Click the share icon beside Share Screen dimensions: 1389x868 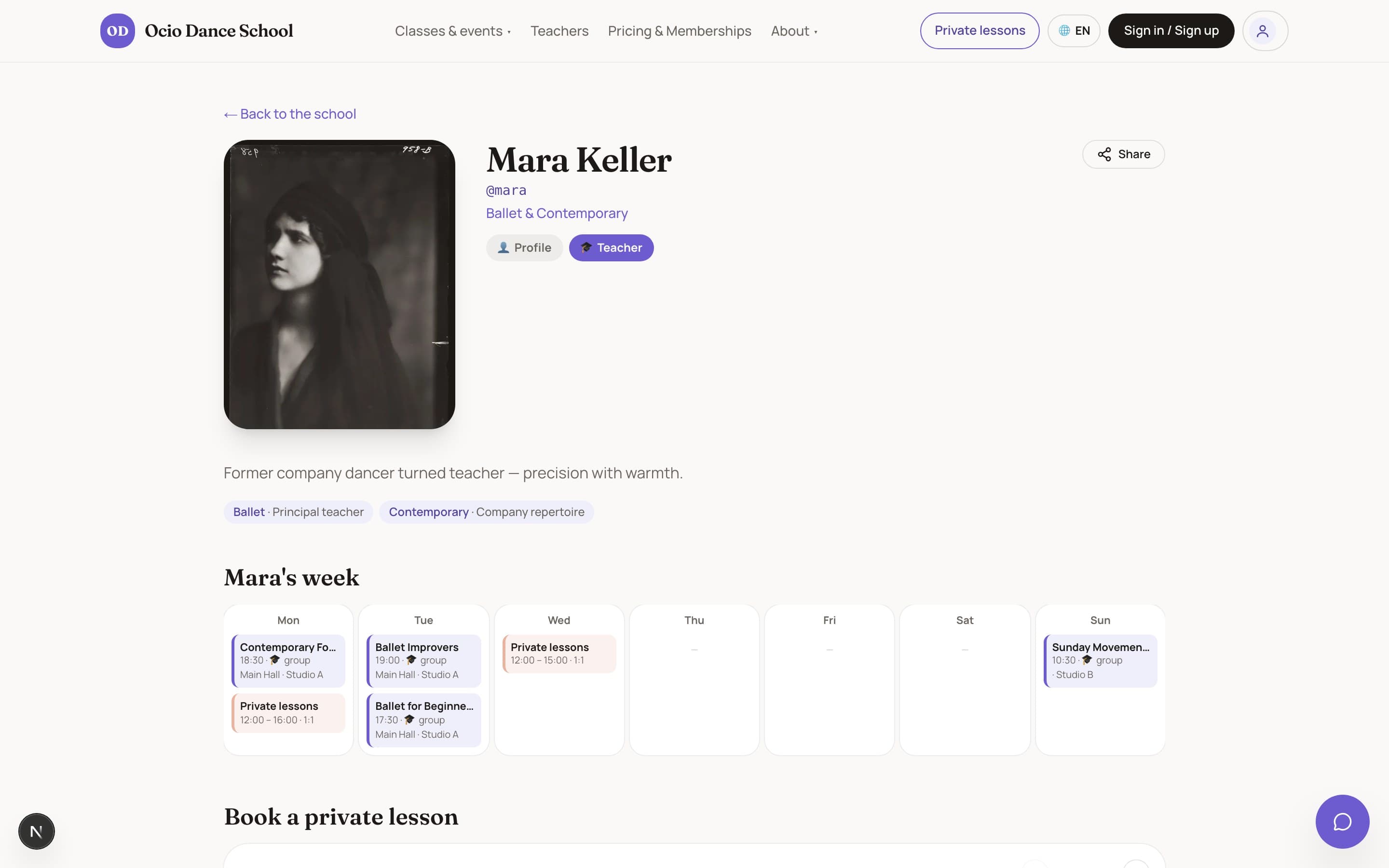point(1104,154)
